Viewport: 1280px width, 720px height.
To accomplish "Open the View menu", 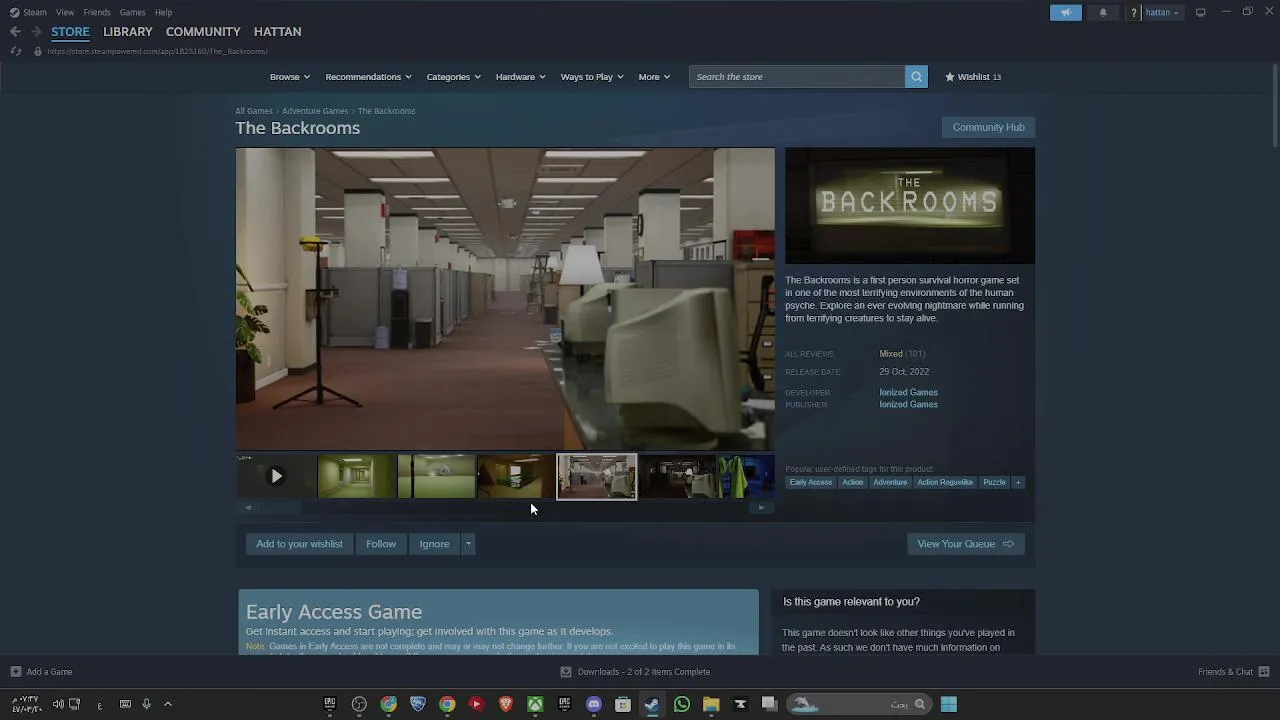I will (65, 12).
